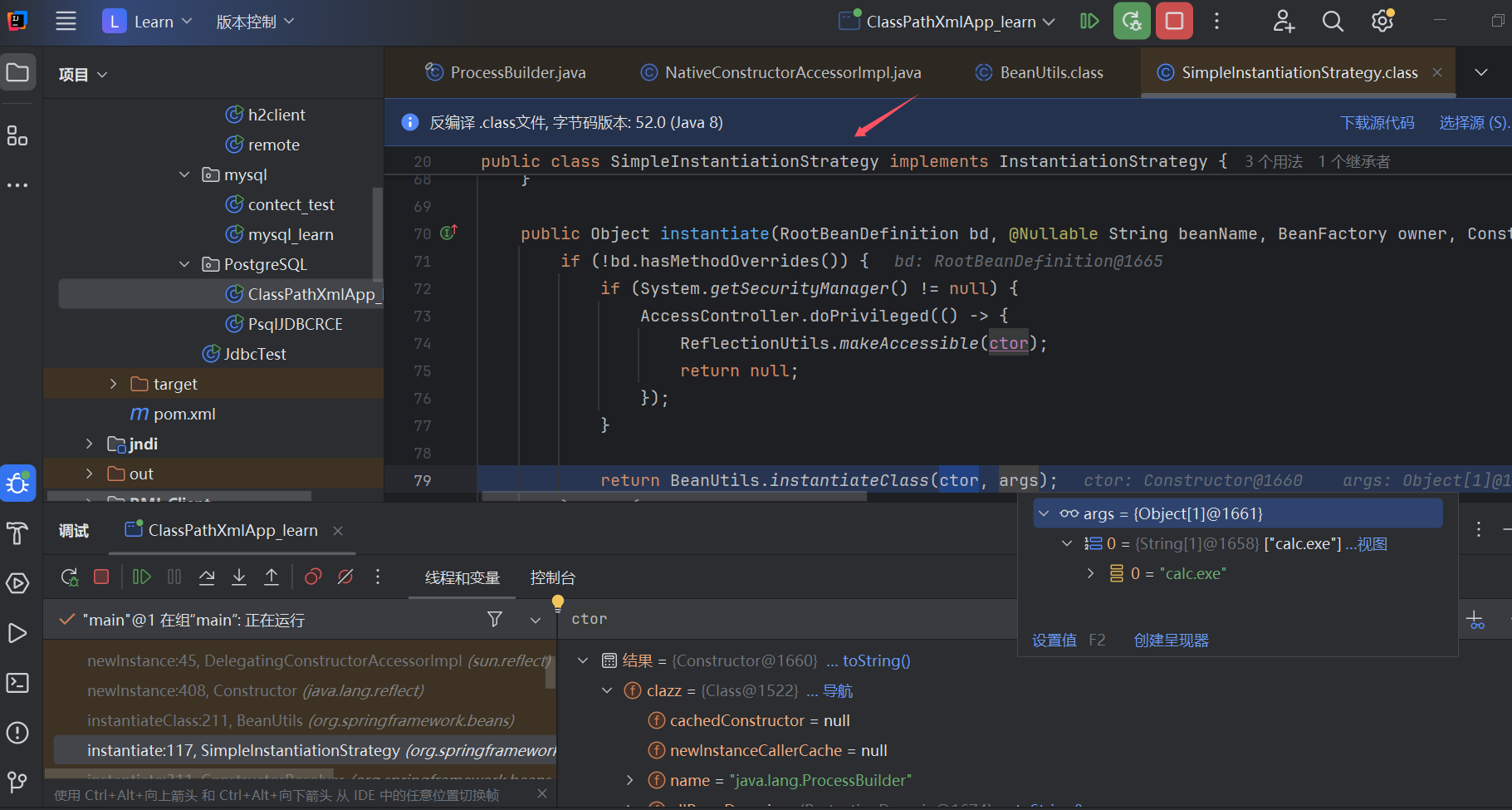Image resolution: width=1512 pixels, height=810 pixels.
Task: Open the Services tool window icon
Action: [x=17, y=583]
